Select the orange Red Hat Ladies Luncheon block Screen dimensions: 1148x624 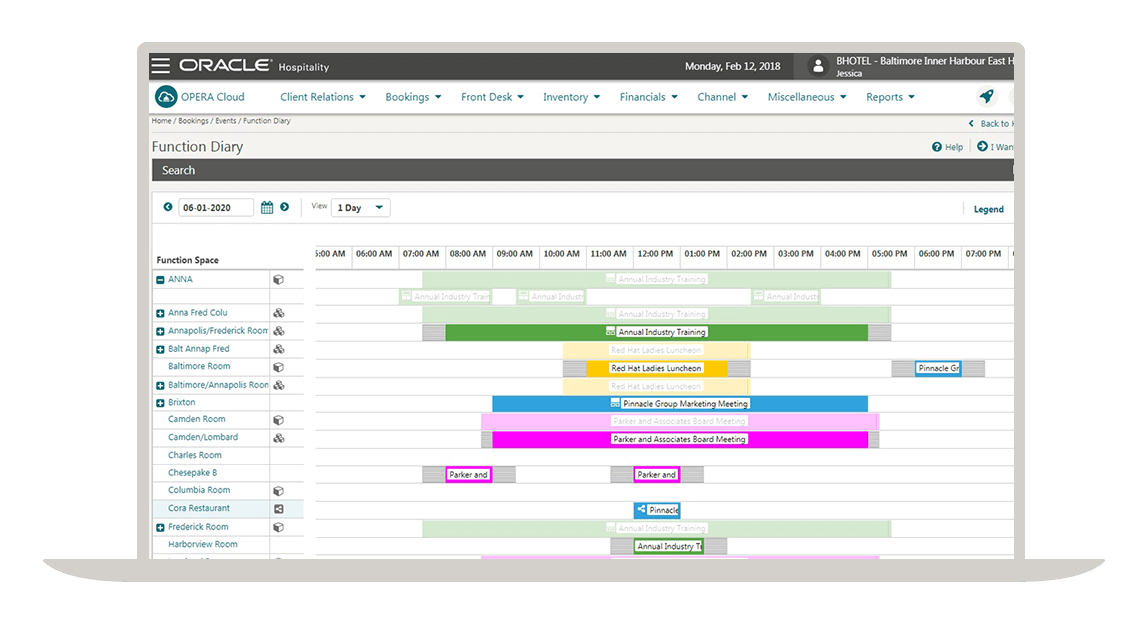[x=656, y=368]
